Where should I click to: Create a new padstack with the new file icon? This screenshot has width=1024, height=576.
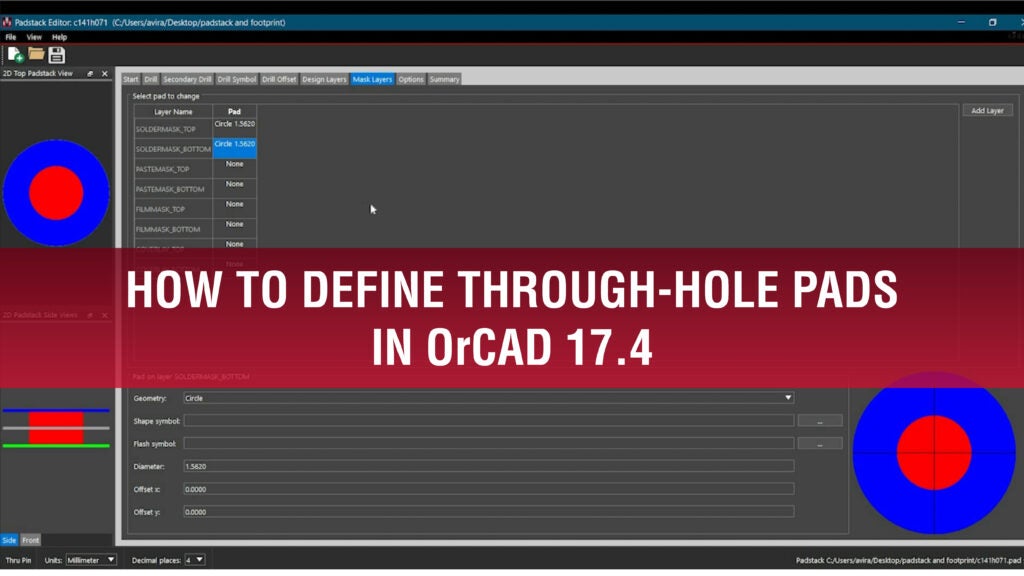[x=15, y=55]
